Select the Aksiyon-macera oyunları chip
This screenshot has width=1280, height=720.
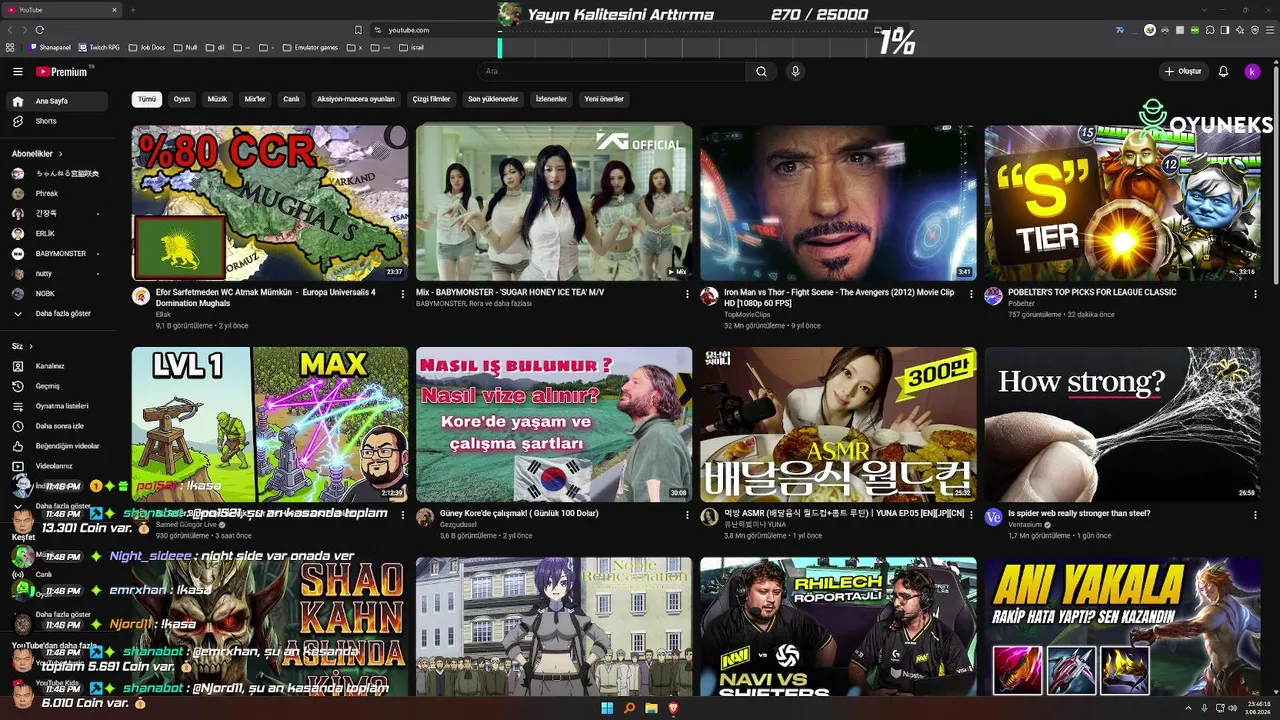coord(356,99)
